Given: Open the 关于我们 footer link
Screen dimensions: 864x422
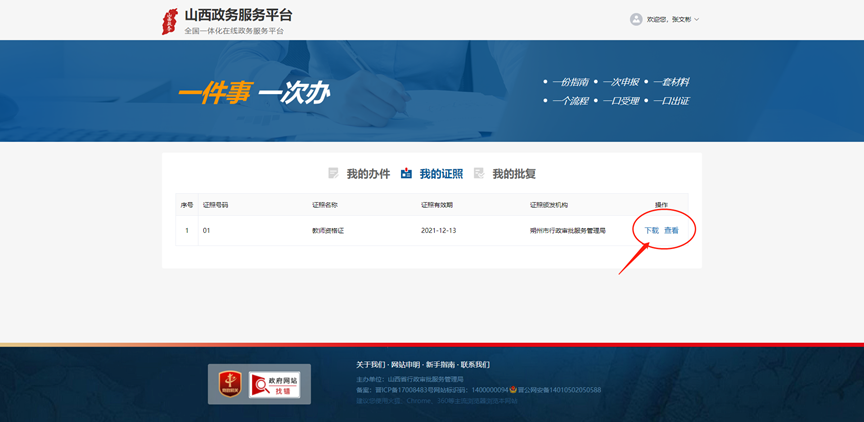Looking at the screenshot, I should tap(370, 365).
